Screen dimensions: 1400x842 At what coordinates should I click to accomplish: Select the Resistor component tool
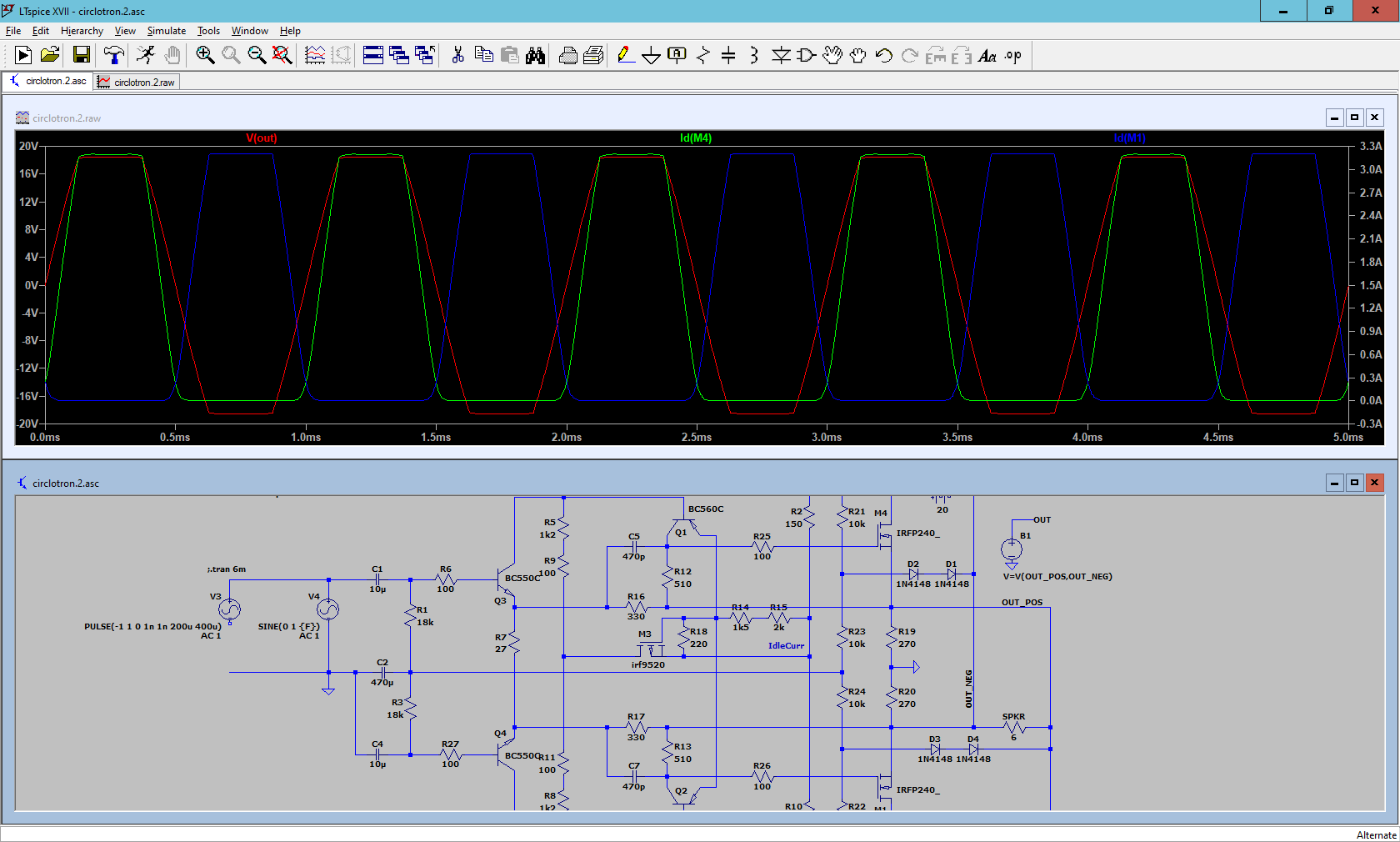pos(703,55)
